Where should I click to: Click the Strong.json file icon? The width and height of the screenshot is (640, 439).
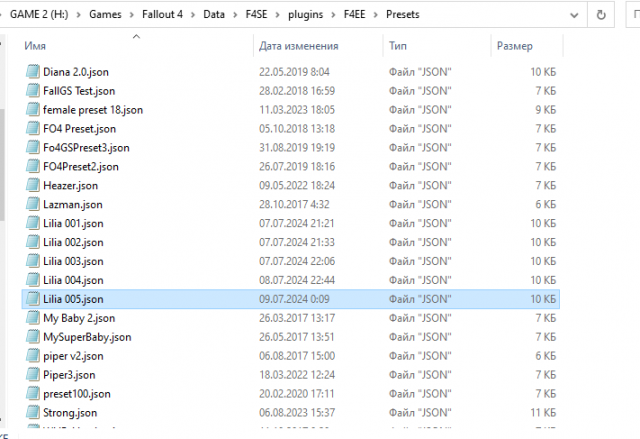pyautogui.click(x=33, y=413)
